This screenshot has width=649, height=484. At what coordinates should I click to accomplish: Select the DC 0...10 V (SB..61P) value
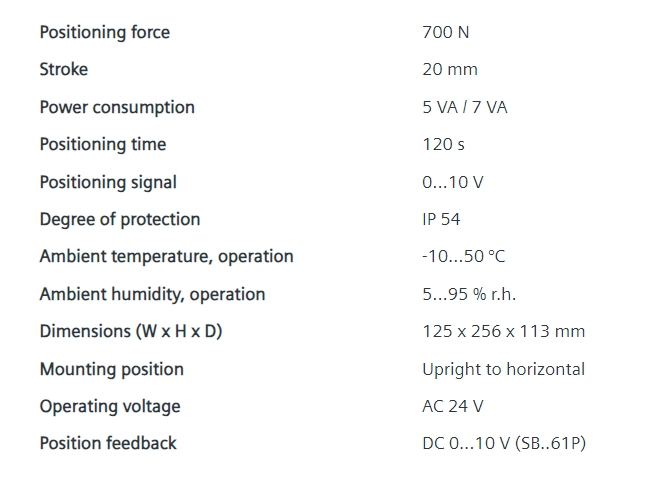tap(504, 443)
